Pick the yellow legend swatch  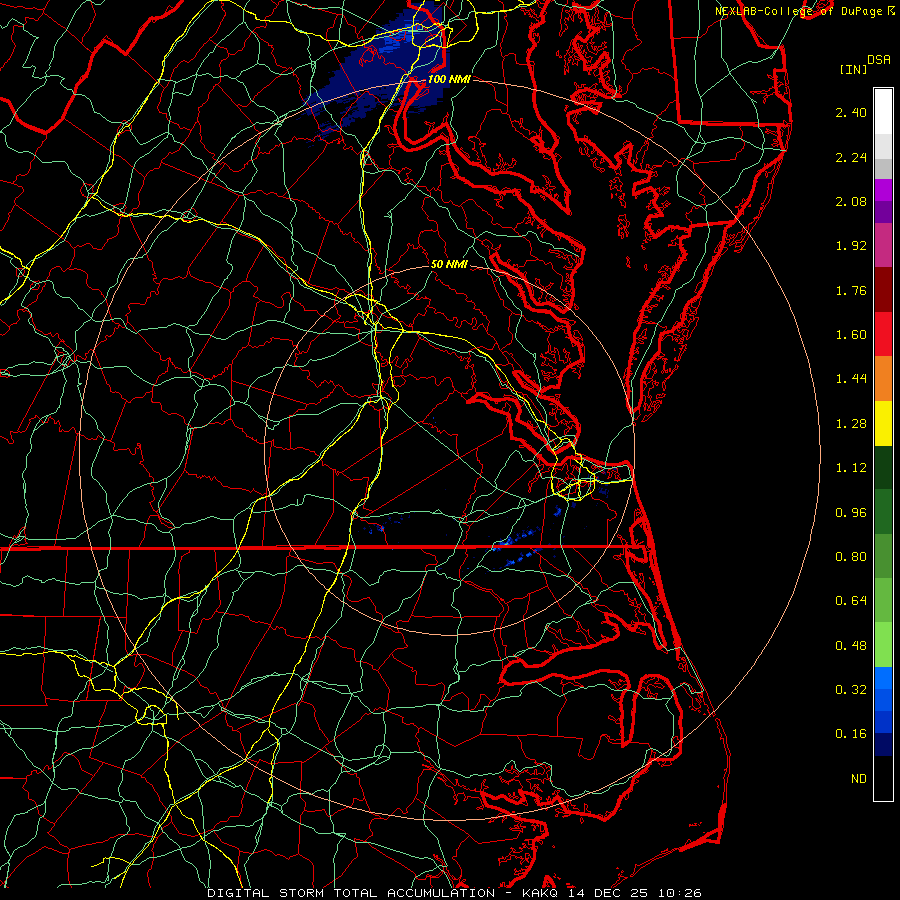(x=883, y=424)
